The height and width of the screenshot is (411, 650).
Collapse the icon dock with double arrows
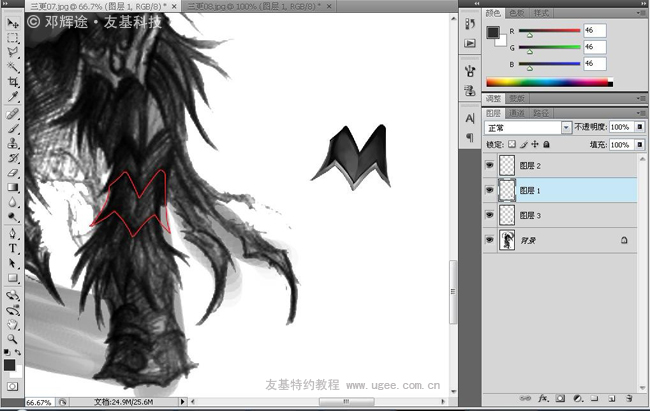coord(477,3)
